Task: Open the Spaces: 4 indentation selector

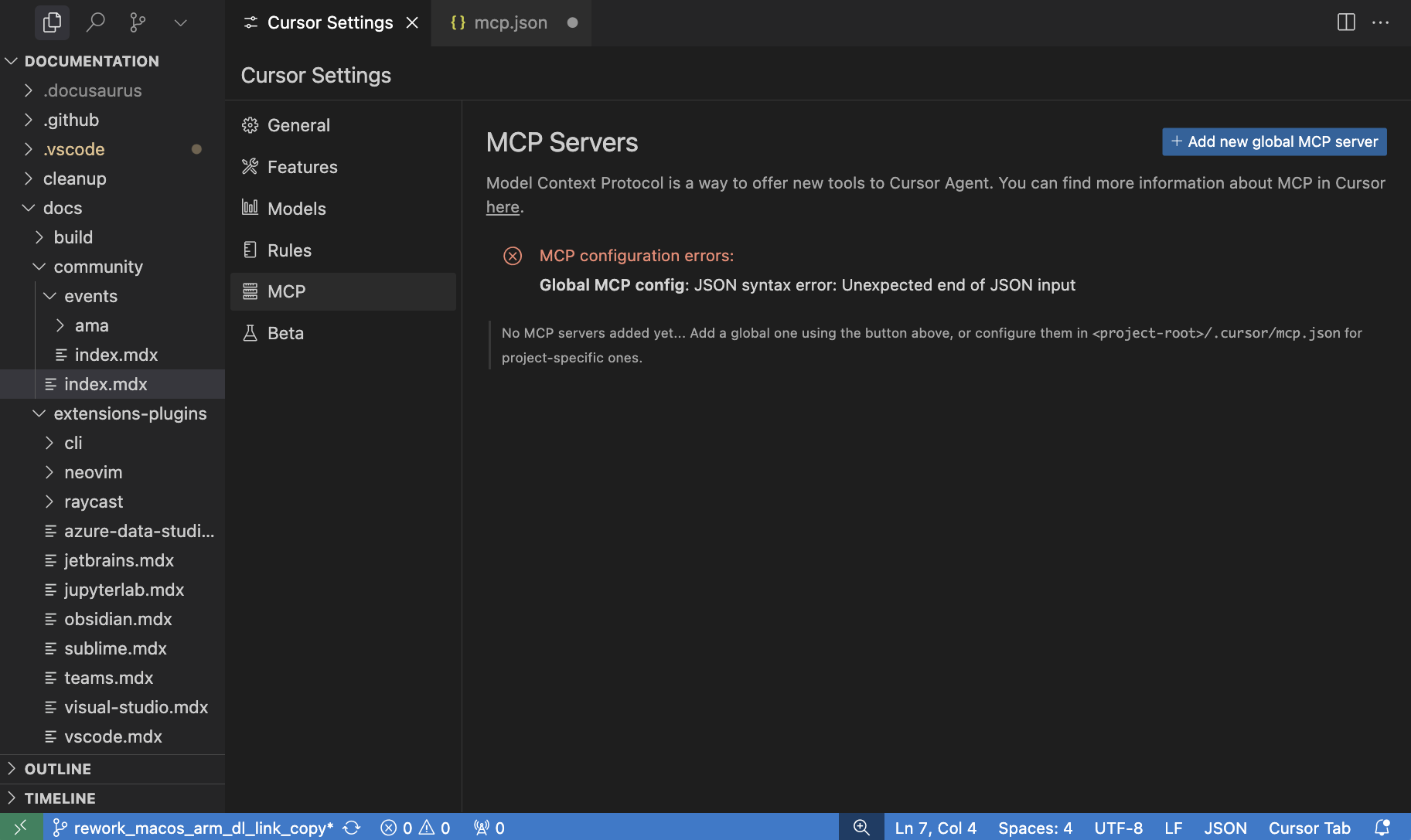Action: click(x=1035, y=828)
